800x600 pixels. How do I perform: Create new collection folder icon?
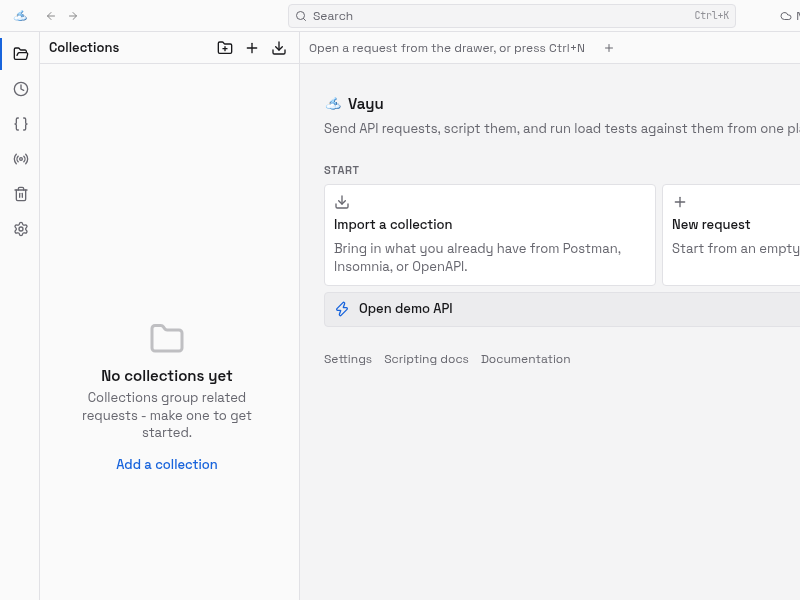pyautogui.click(x=225, y=48)
